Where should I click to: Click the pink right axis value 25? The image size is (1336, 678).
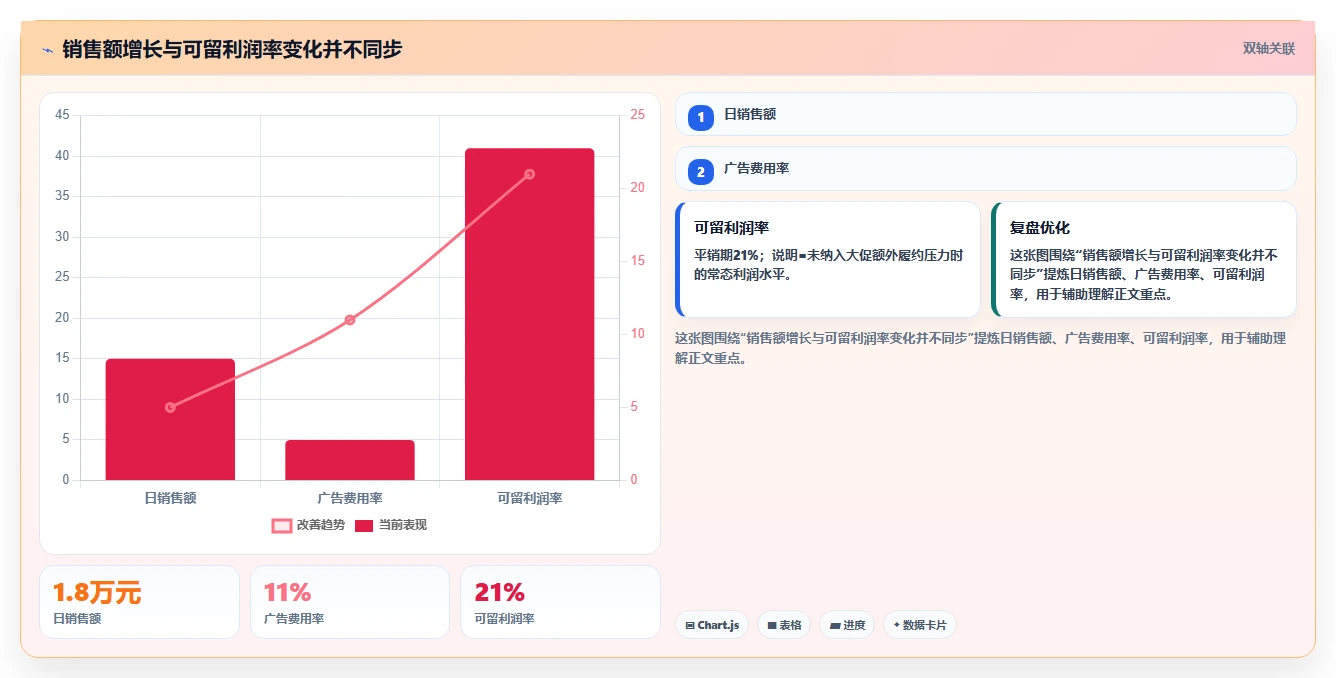638,115
